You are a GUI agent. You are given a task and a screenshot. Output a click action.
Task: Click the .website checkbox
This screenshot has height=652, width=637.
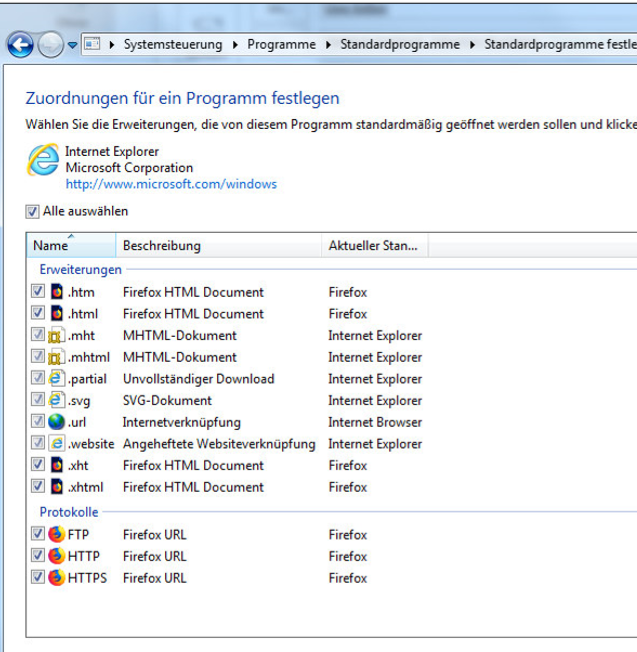tap(38, 442)
